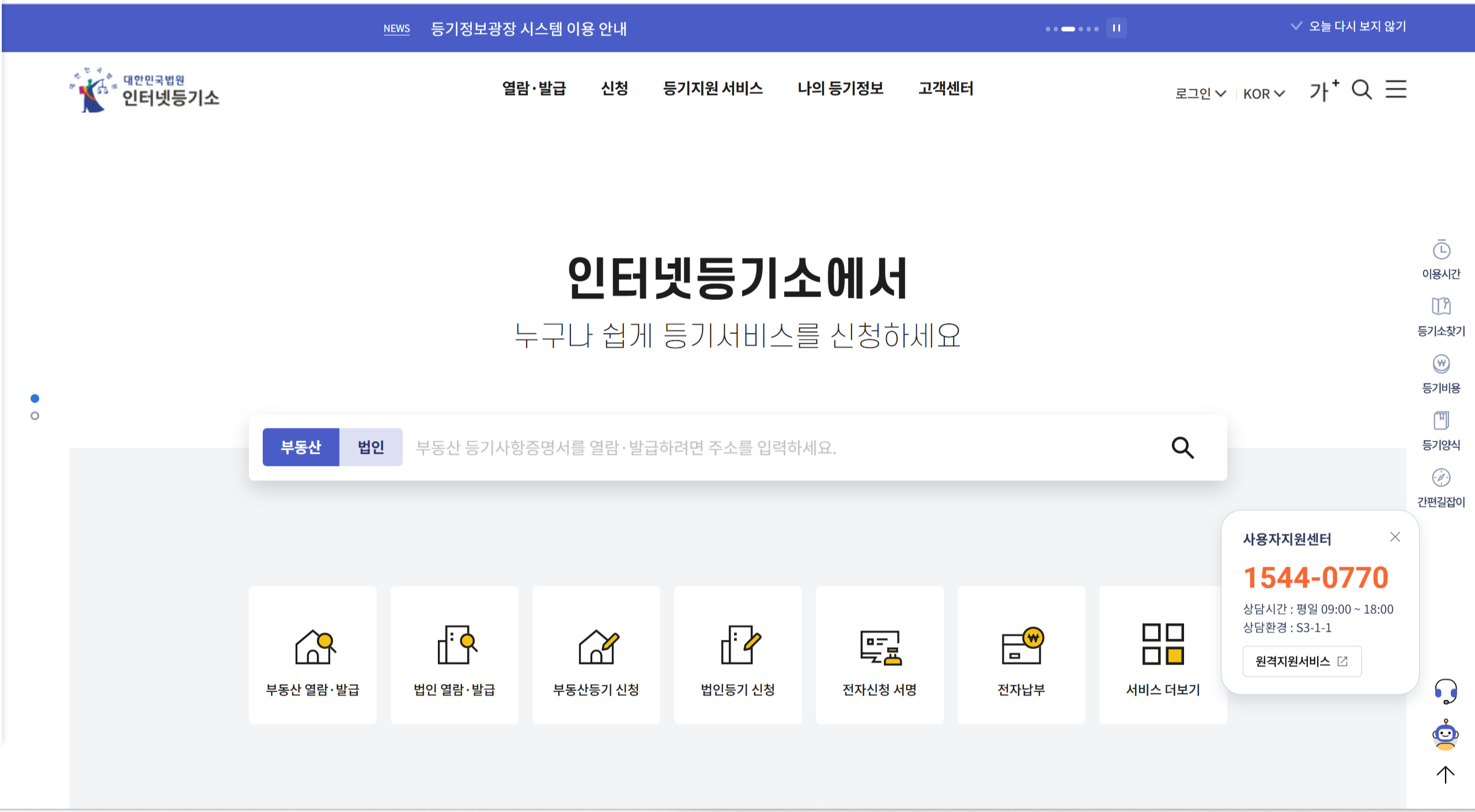The width and height of the screenshot is (1475, 812).
Task: Open 등기소찾기 side shortcut
Action: coord(1441,317)
